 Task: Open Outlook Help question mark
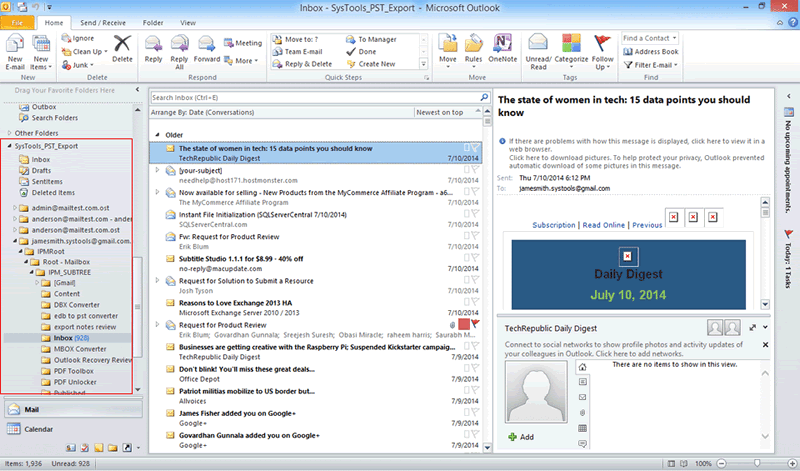coord(793,22)
